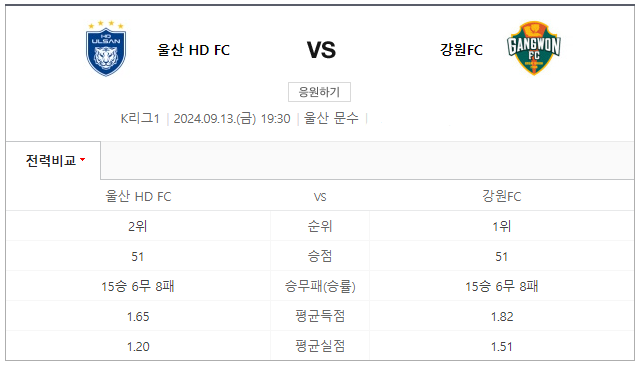Click the match date 2024.09.13.(금) 19:30

[x=232, y=119]
